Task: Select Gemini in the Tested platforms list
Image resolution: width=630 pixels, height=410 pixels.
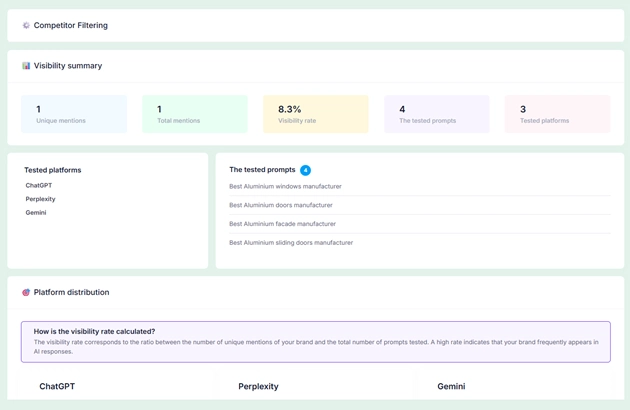Action: click(x=36, y=213)
